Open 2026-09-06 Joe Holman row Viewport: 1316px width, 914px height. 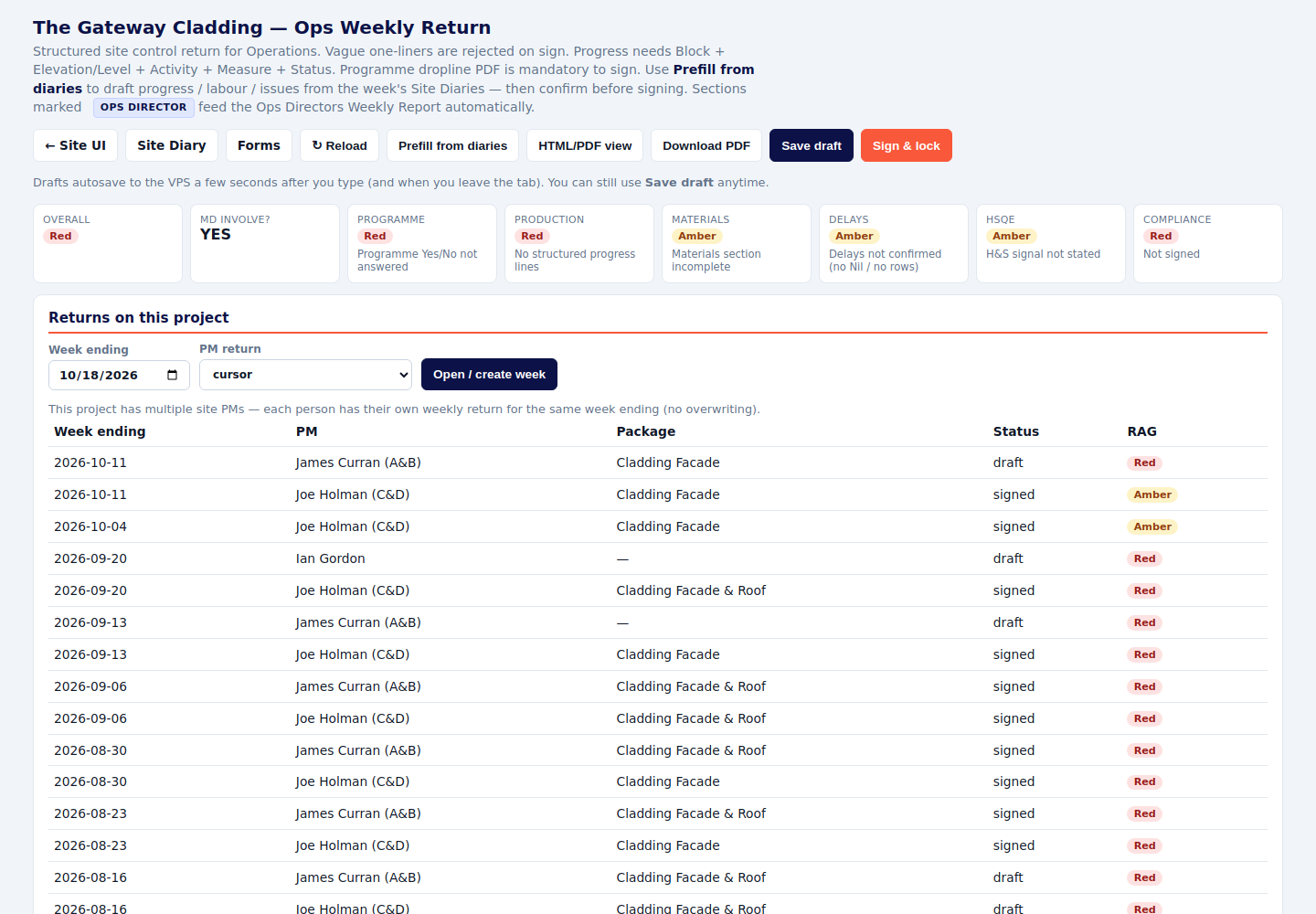point(658,718)
